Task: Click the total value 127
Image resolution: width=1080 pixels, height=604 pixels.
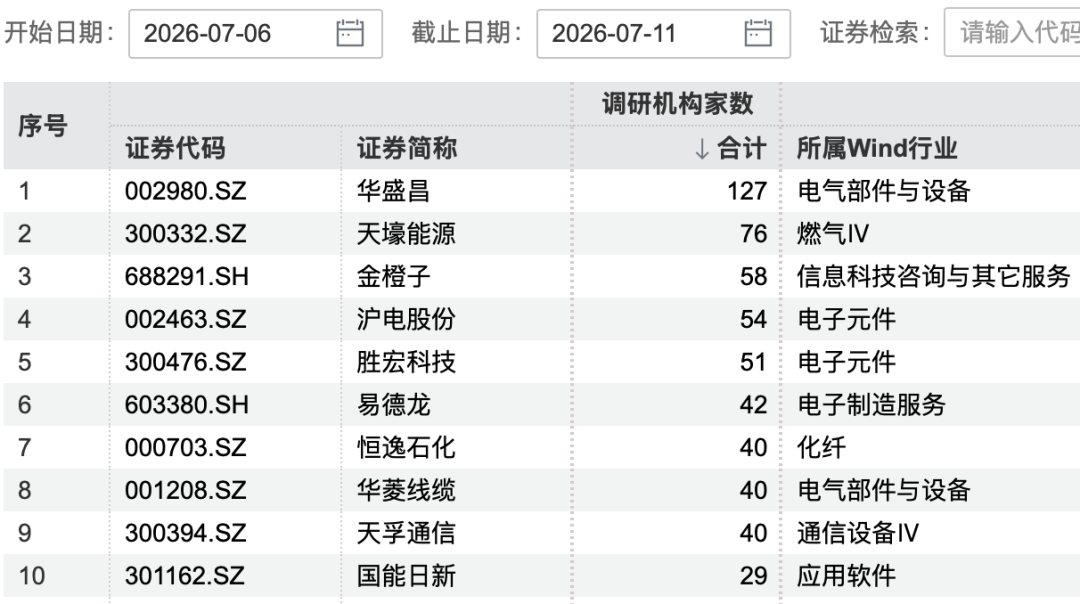Action: [x=747, y=191]
